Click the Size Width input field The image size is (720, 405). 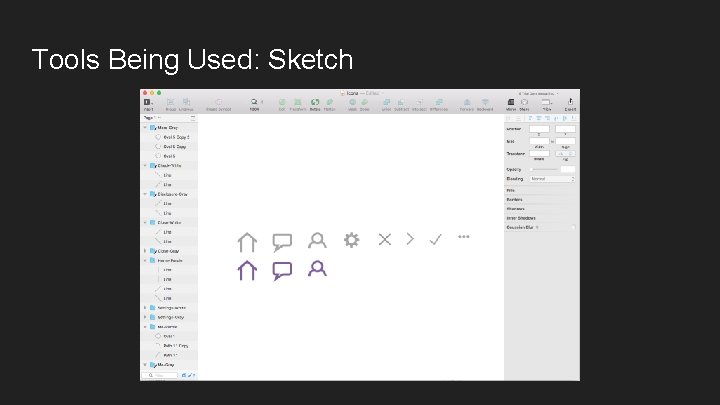coord(539,141)
